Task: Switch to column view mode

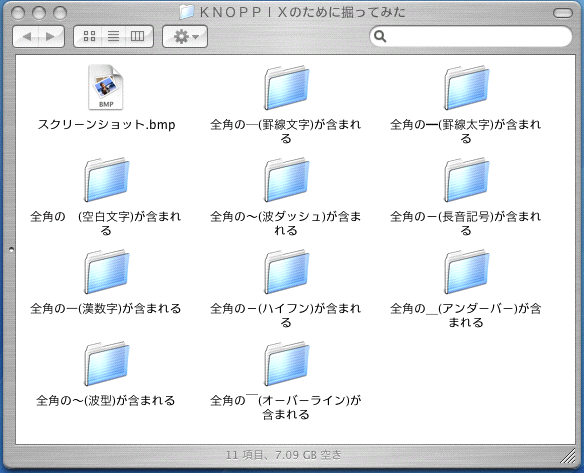Action: click(x=138, y=36)
